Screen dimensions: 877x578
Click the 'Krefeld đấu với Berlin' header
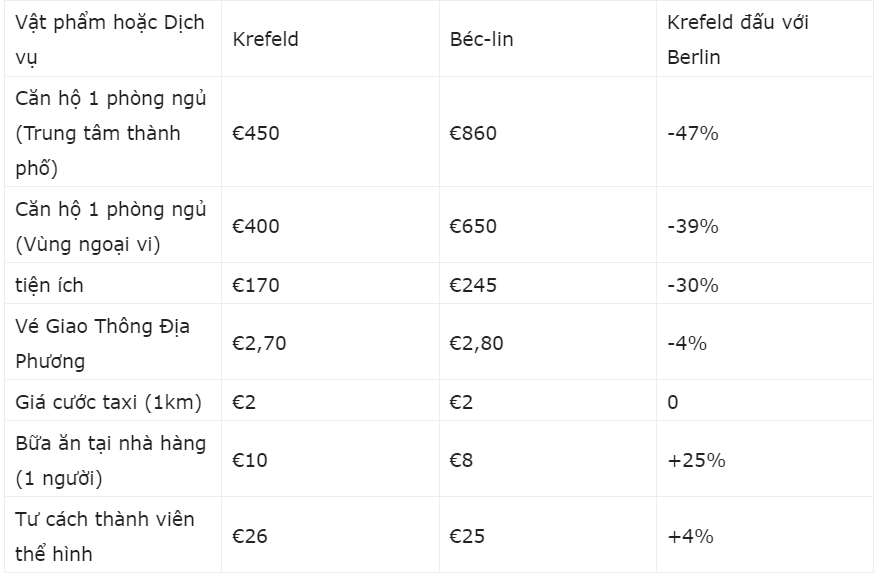click(x=738, y=39)
